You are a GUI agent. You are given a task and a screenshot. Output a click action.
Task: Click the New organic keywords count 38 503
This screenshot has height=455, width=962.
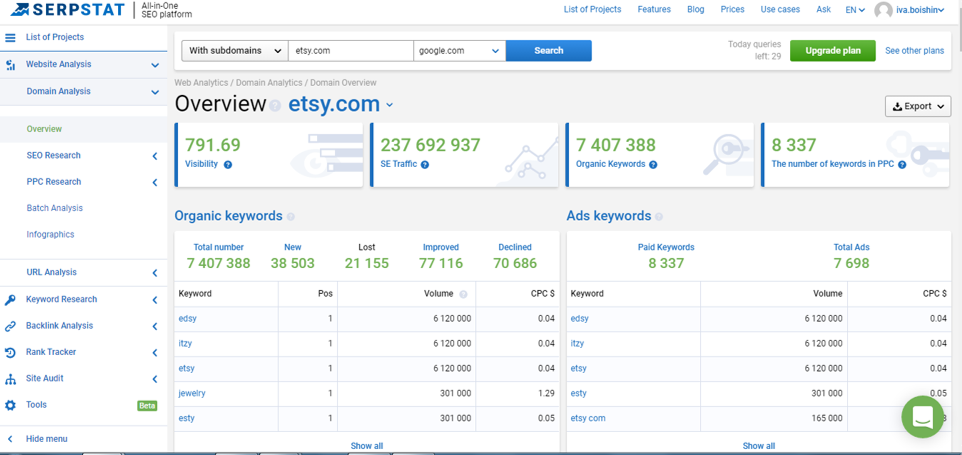293,264
